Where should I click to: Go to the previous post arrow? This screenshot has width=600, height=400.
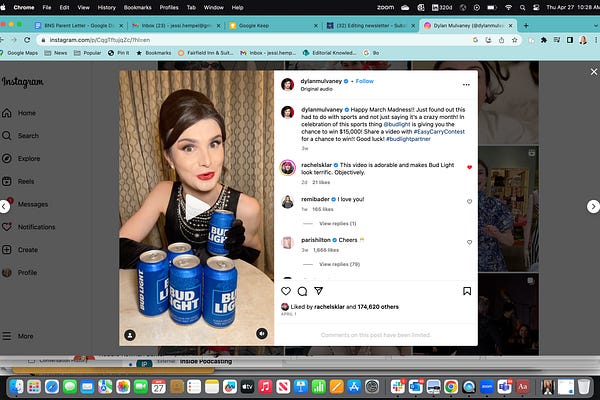4,207
